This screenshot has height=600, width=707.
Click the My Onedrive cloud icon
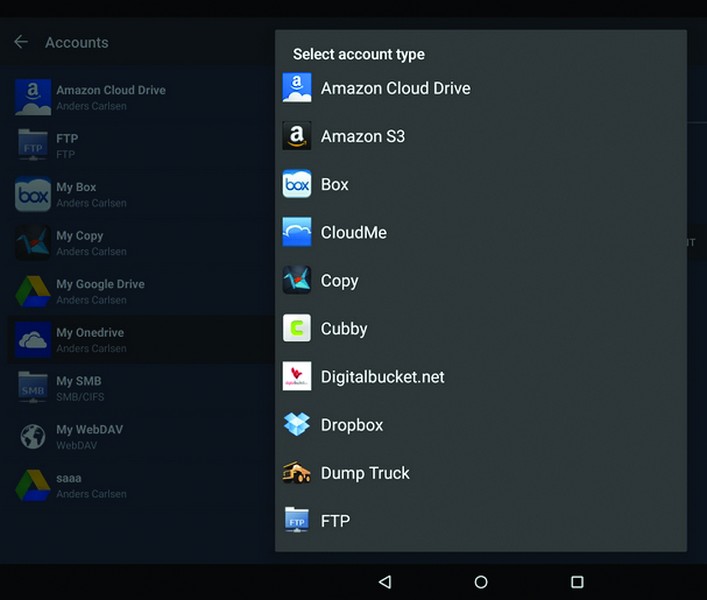[x=33, y=339]
